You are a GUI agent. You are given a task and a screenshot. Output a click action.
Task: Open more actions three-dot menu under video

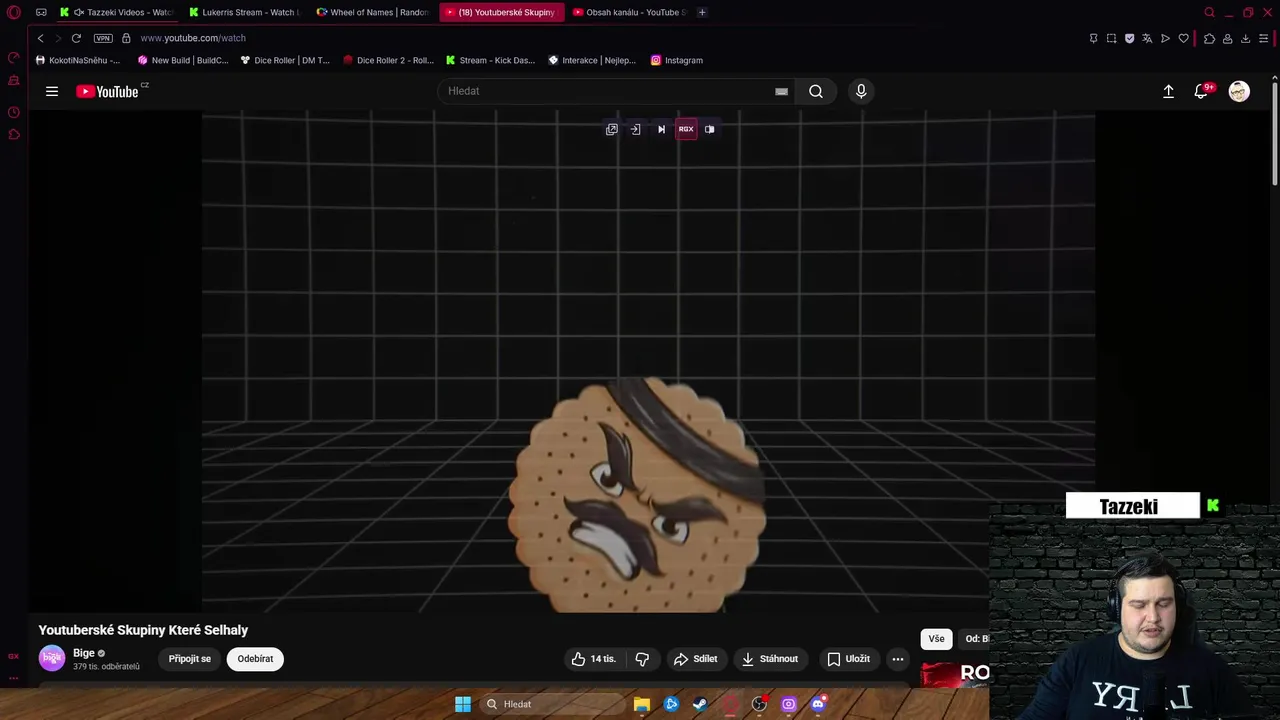click(x=898, y=659)
